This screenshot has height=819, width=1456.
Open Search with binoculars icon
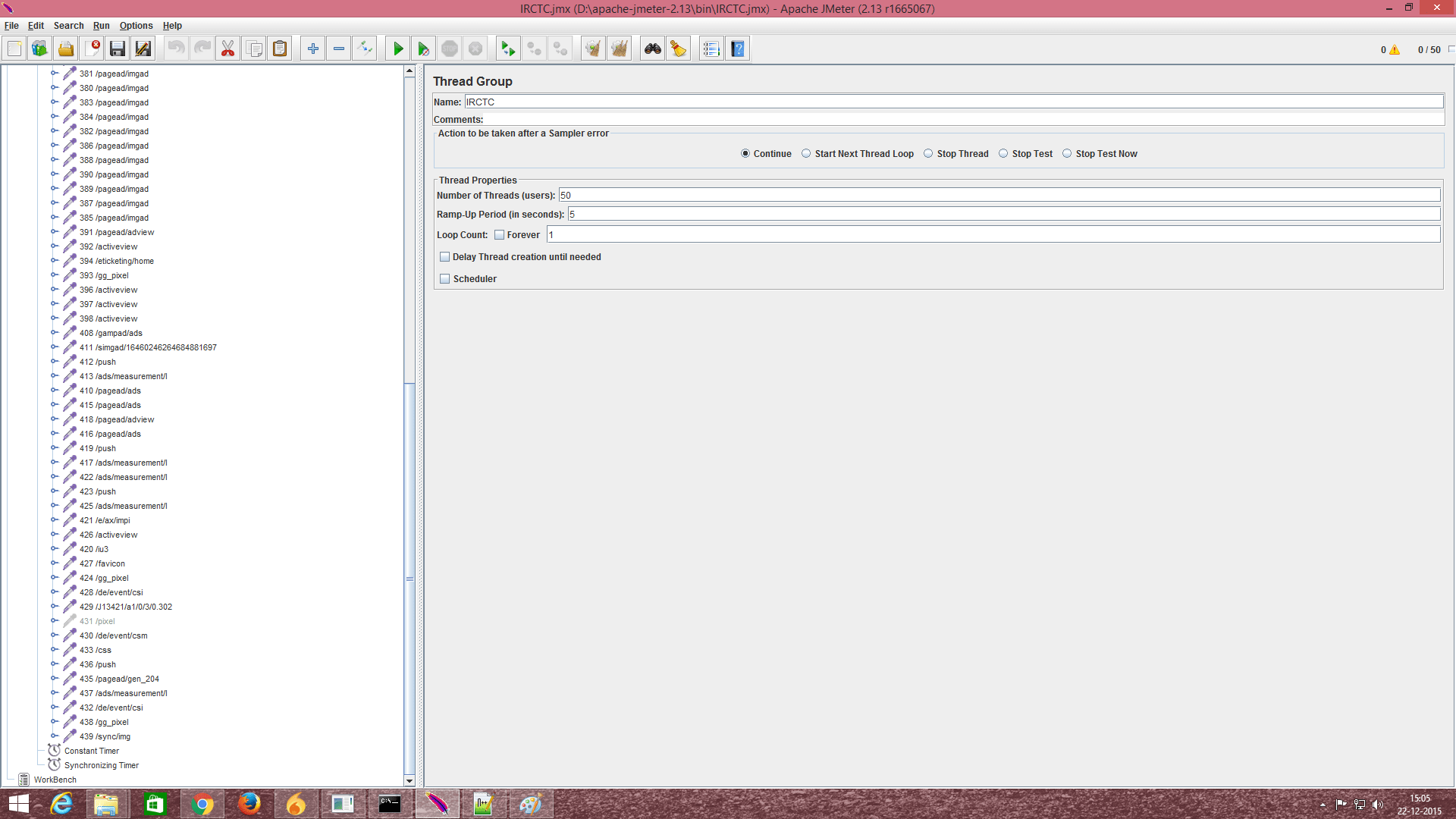pyautogui.click(x=652, y=49)
